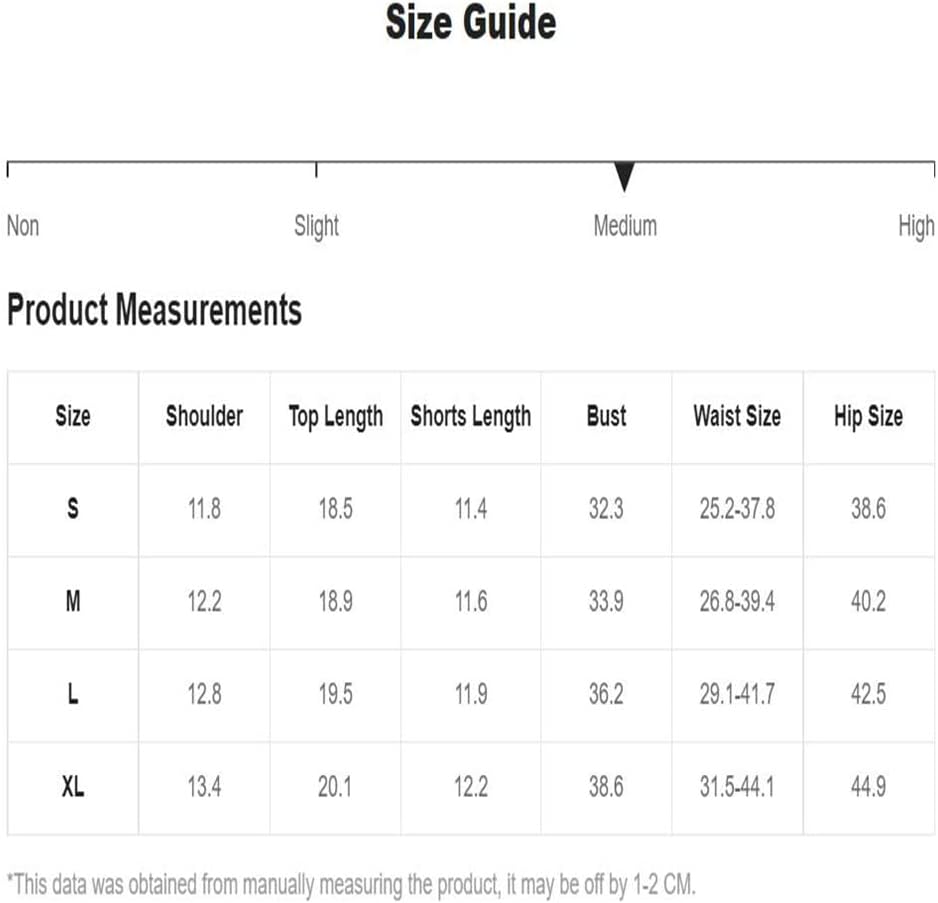Select the High stretch label

pos(916,227)
